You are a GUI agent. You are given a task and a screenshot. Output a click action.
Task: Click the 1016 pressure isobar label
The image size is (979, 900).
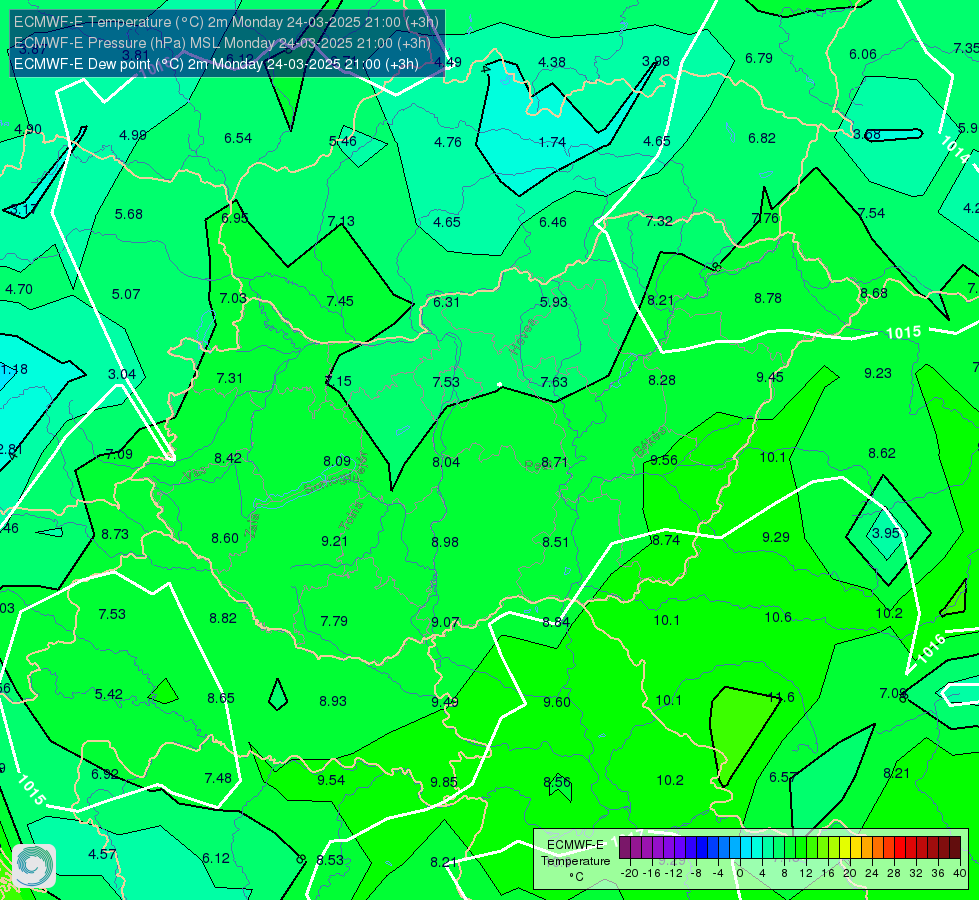[x=932, y=648]
